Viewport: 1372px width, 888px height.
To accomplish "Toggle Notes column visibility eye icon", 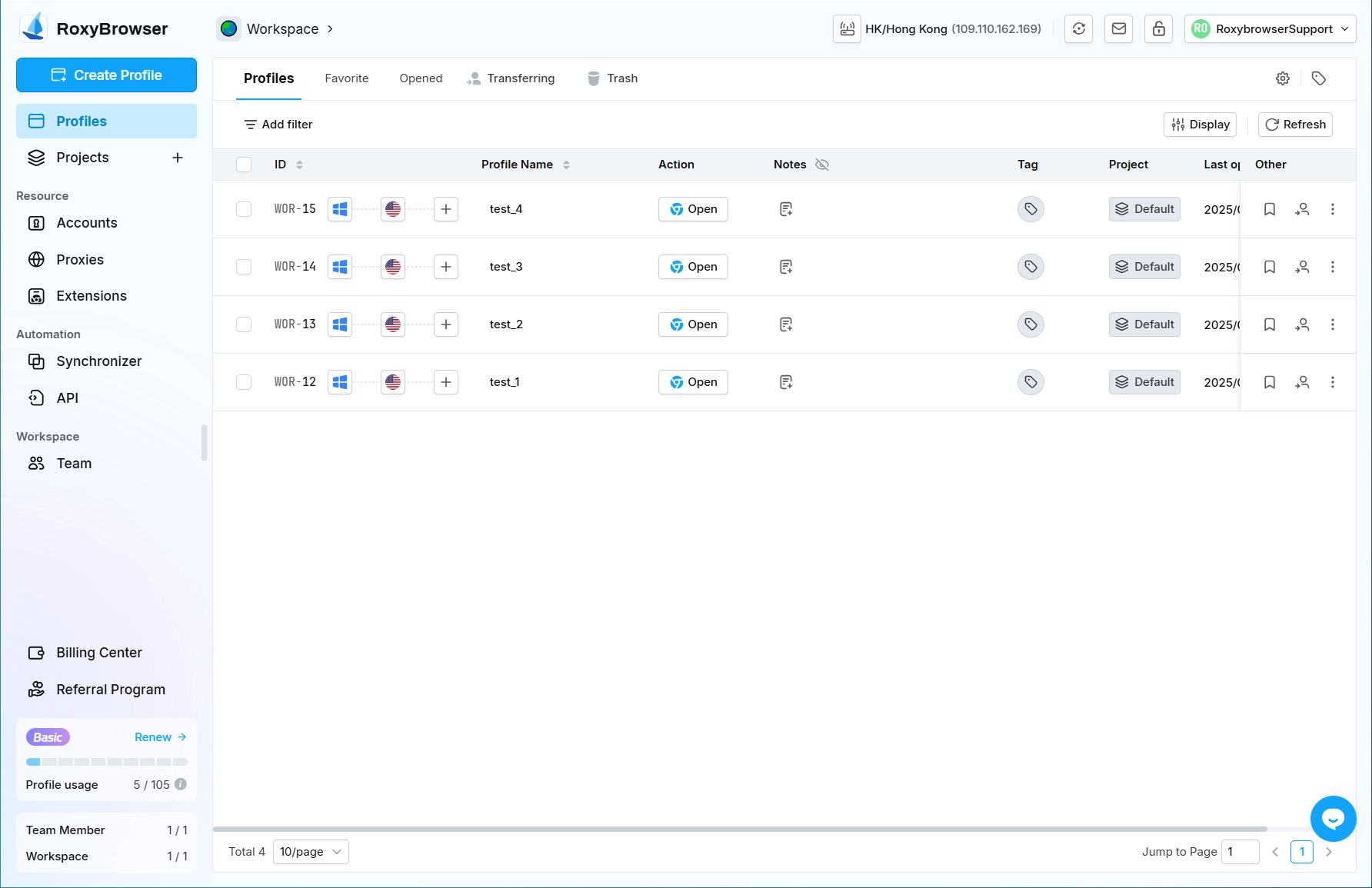I will (x=822, y=165).
